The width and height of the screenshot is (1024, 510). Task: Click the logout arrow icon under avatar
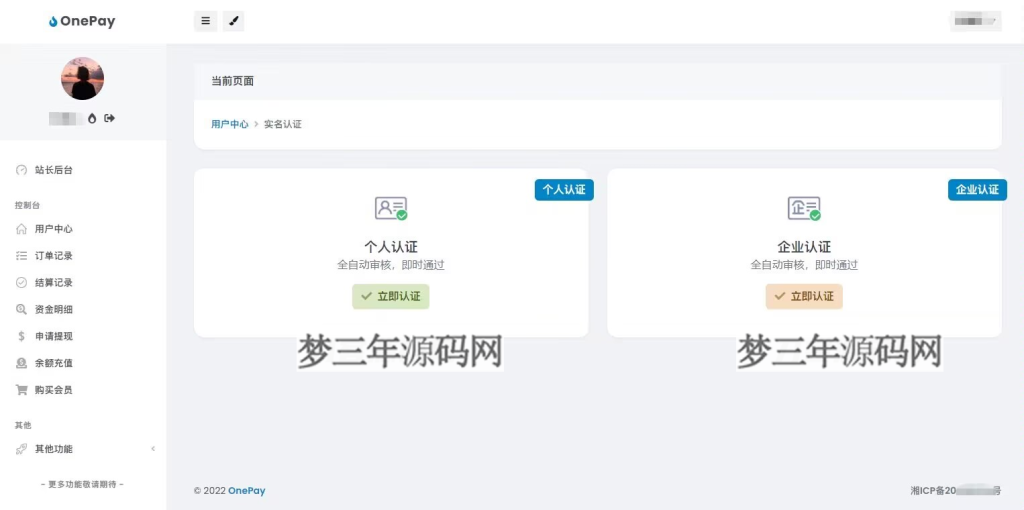pos(110,118)
